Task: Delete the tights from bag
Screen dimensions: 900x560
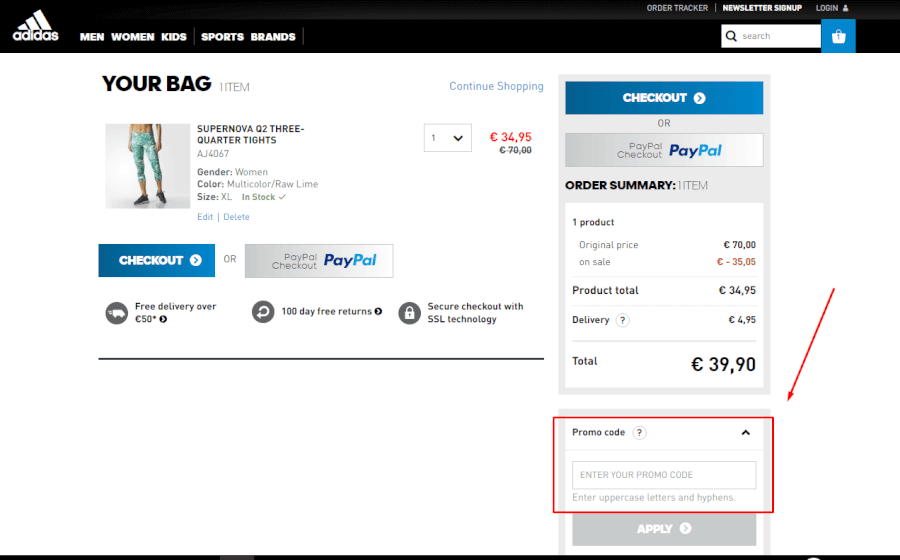Action: pyautogui.click(x=236, y=217)
